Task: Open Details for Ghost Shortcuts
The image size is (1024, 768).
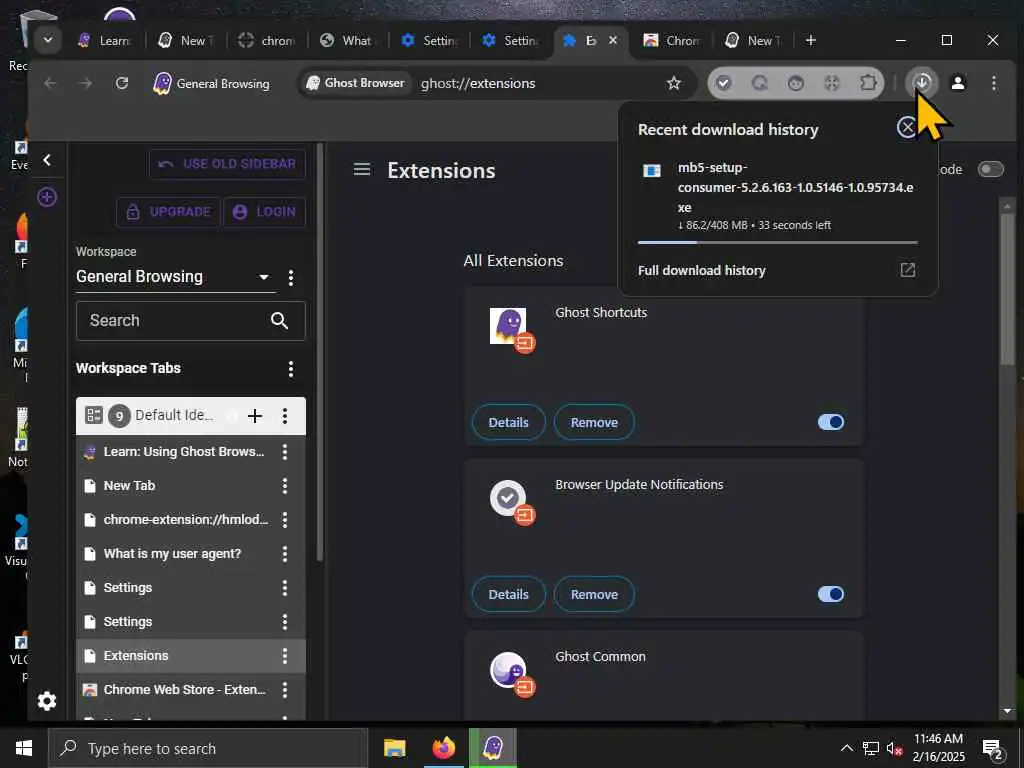Action: coord(508,423)
